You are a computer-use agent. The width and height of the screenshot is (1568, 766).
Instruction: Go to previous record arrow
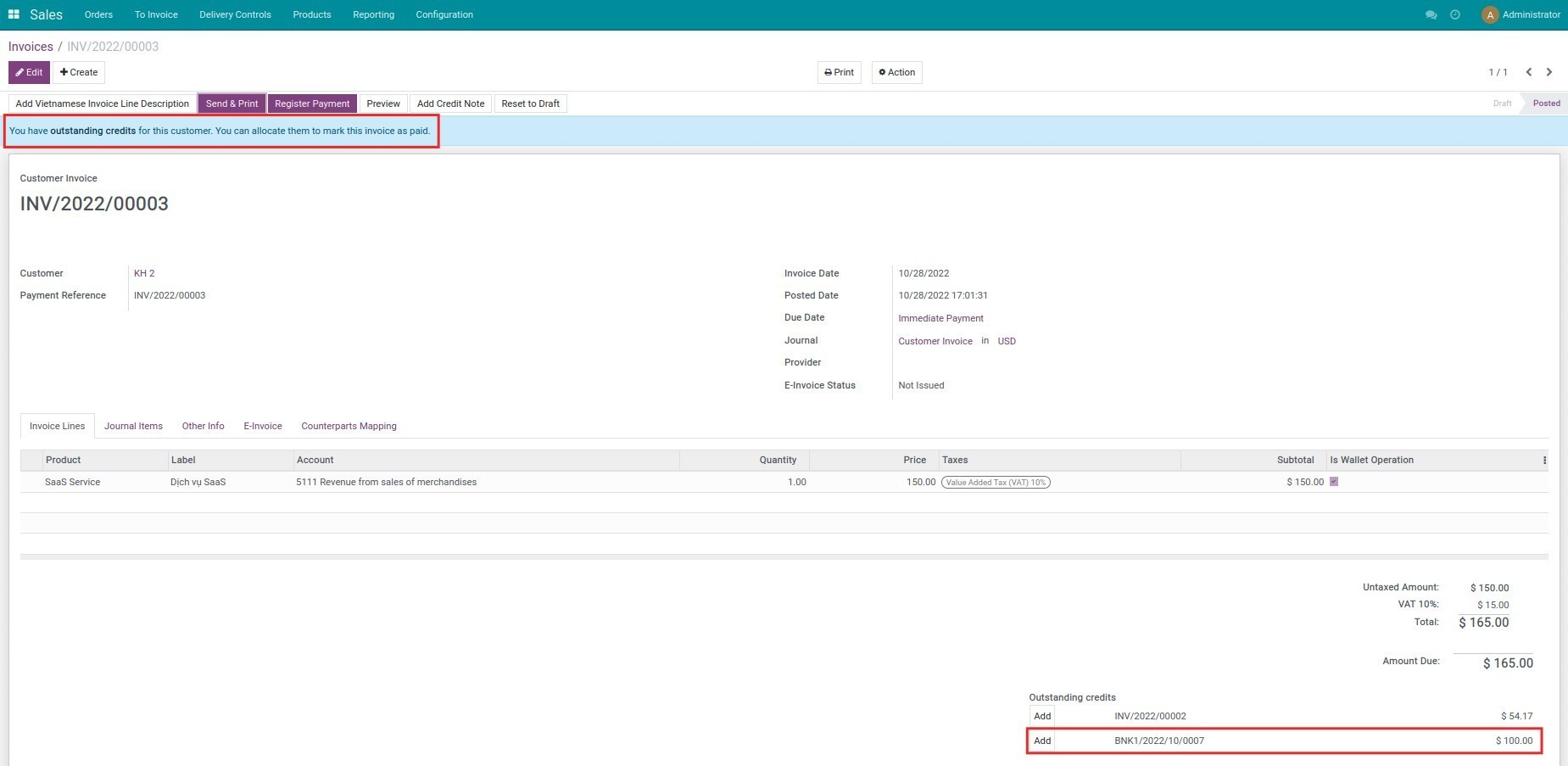[x=1528, y=72]
